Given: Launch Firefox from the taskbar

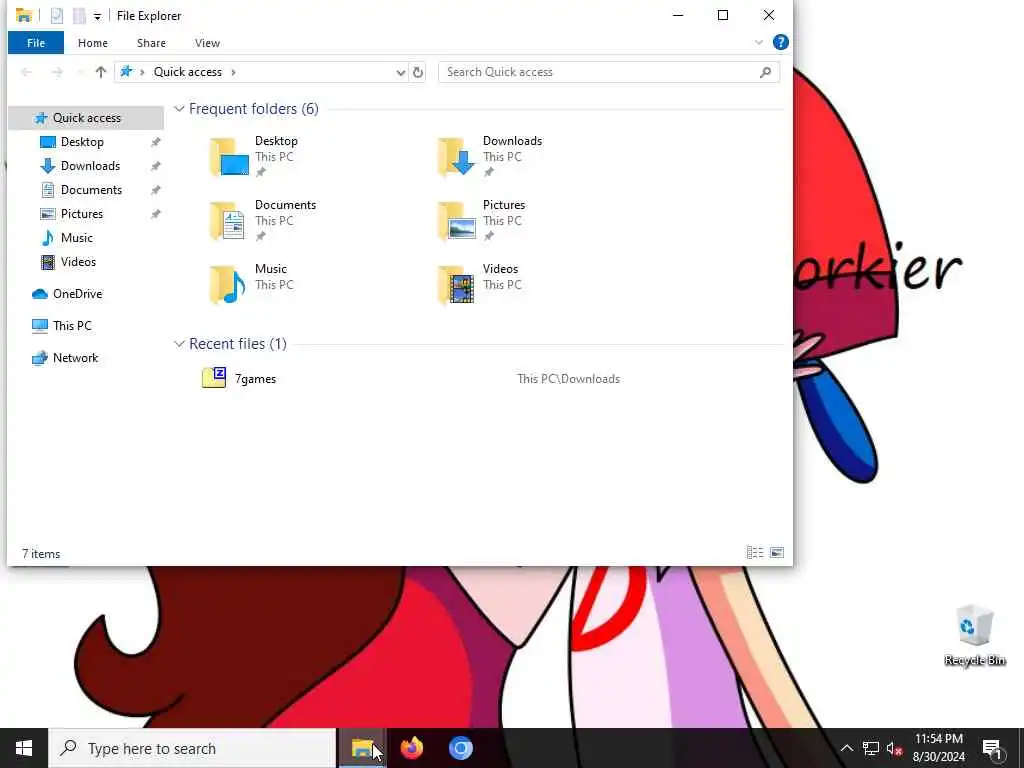Looking at the screenshot, I should click(x=411, y=748).
